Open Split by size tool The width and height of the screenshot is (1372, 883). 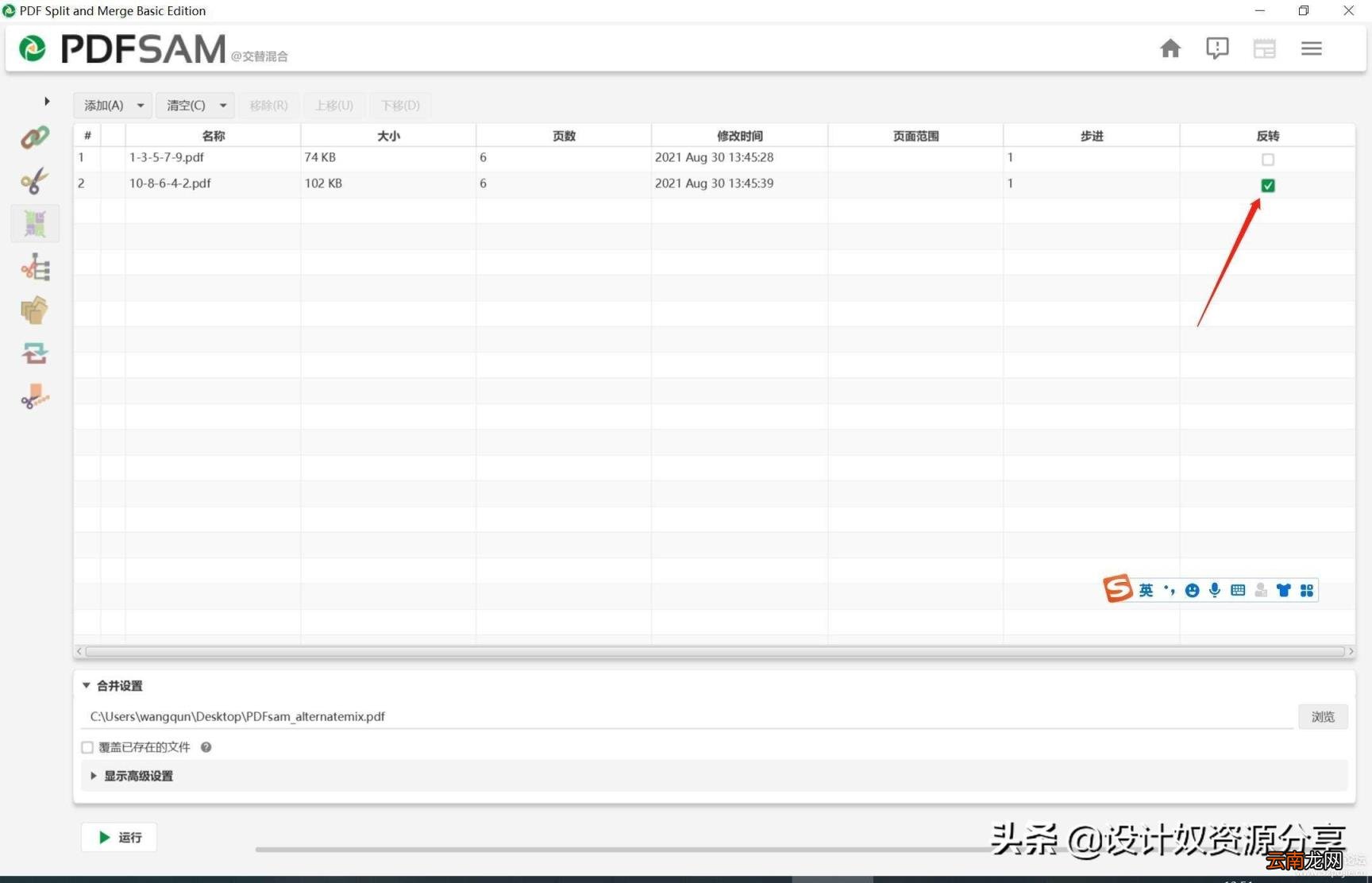point(35,396)
